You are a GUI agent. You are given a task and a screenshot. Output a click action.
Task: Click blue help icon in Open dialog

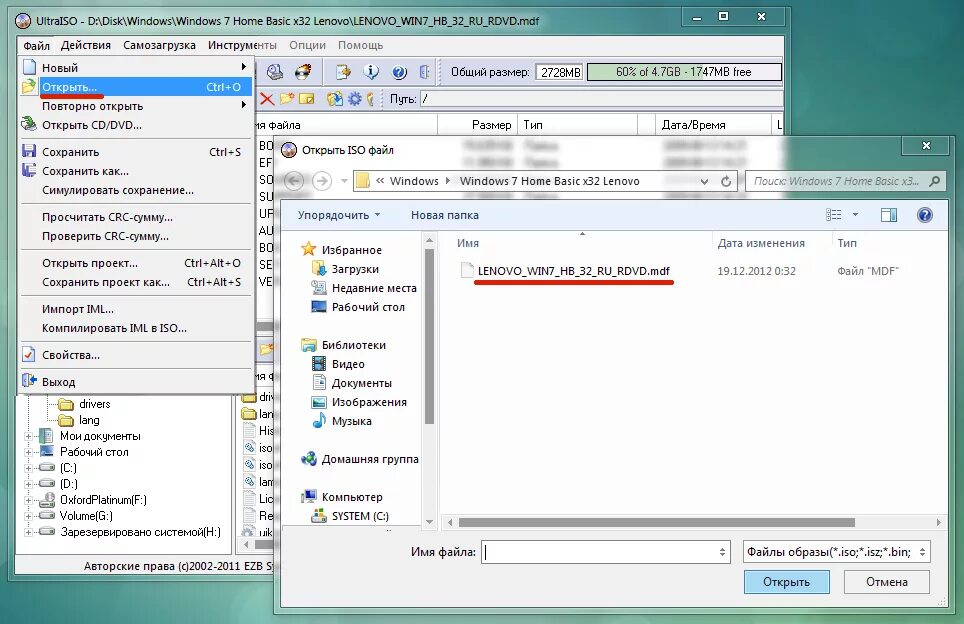(923, 214)
